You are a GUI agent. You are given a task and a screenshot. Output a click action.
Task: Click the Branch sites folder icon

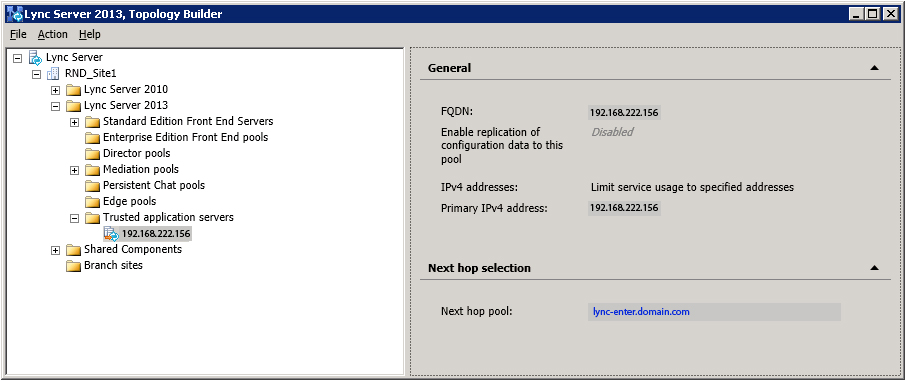point(73,266)
